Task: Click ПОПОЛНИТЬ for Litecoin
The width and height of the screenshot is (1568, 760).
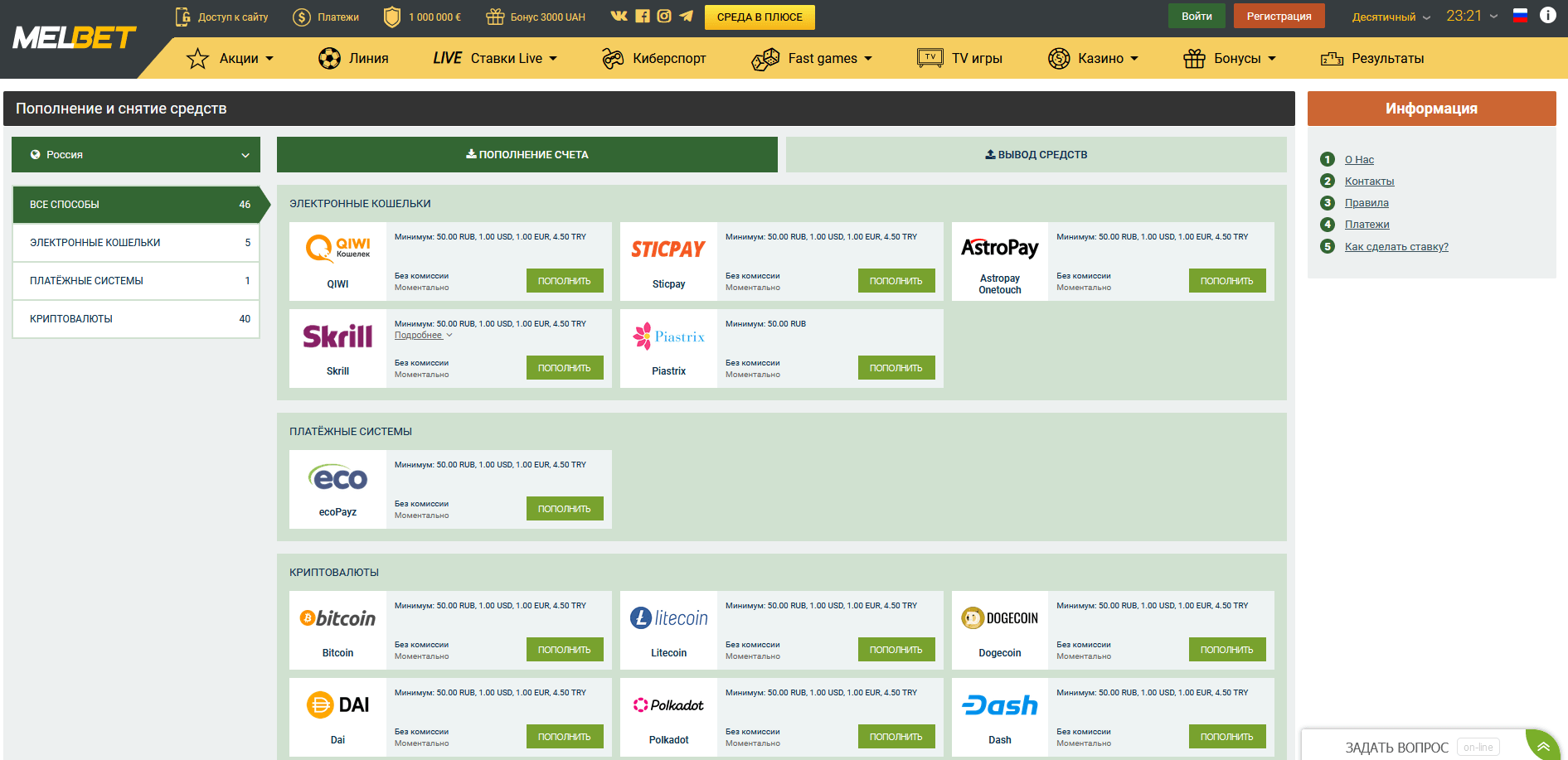Action: (896, 650)
